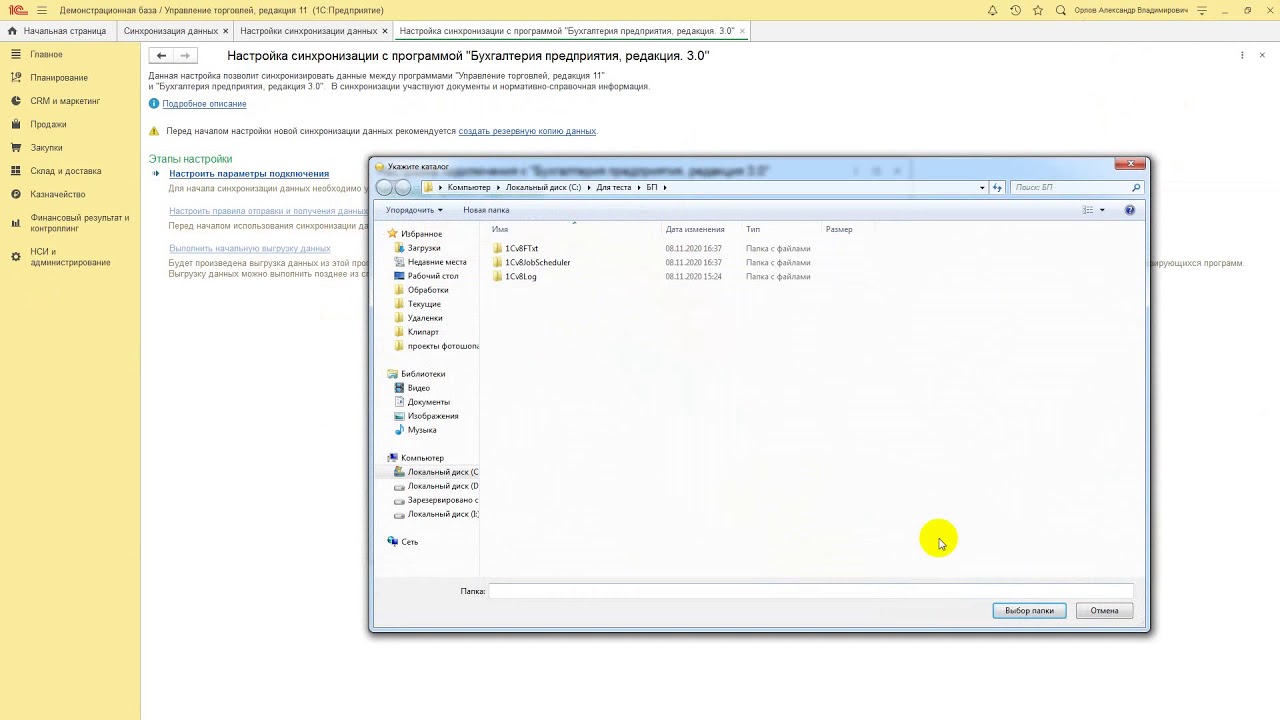Click Локальный диск (C:) in the breadcrumb
1280x720 pixels.
click(x=543, y=187)
